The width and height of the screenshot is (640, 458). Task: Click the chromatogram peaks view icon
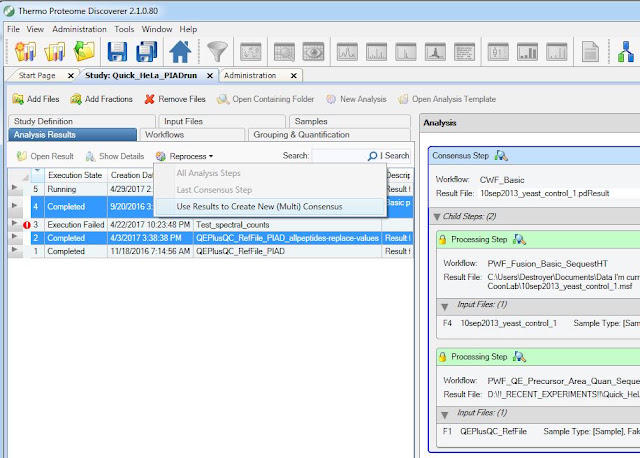(347, 52)
